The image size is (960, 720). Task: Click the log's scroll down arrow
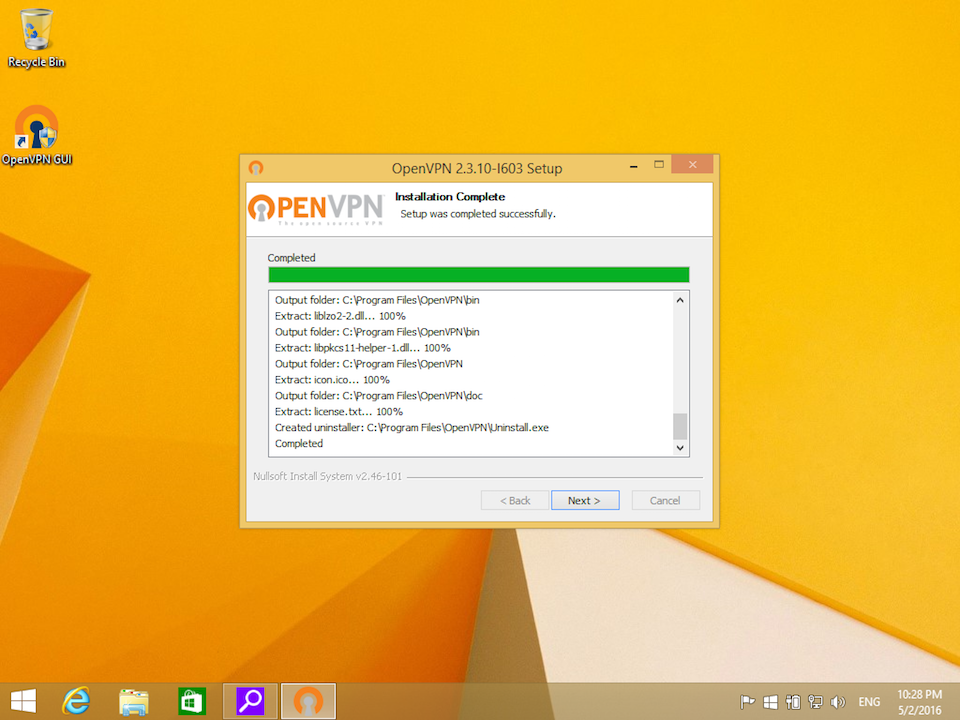coord(680,448)
